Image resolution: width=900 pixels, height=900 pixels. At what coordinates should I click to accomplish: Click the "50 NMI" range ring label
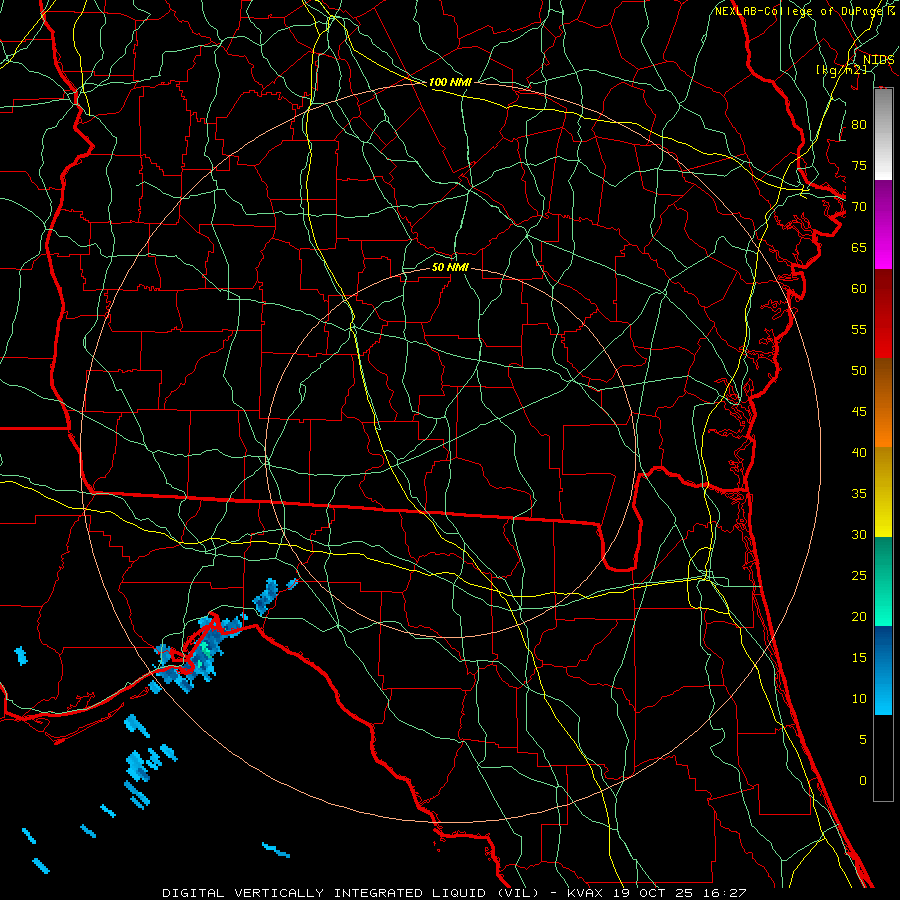pyautogui.click(x=450, y=267)
